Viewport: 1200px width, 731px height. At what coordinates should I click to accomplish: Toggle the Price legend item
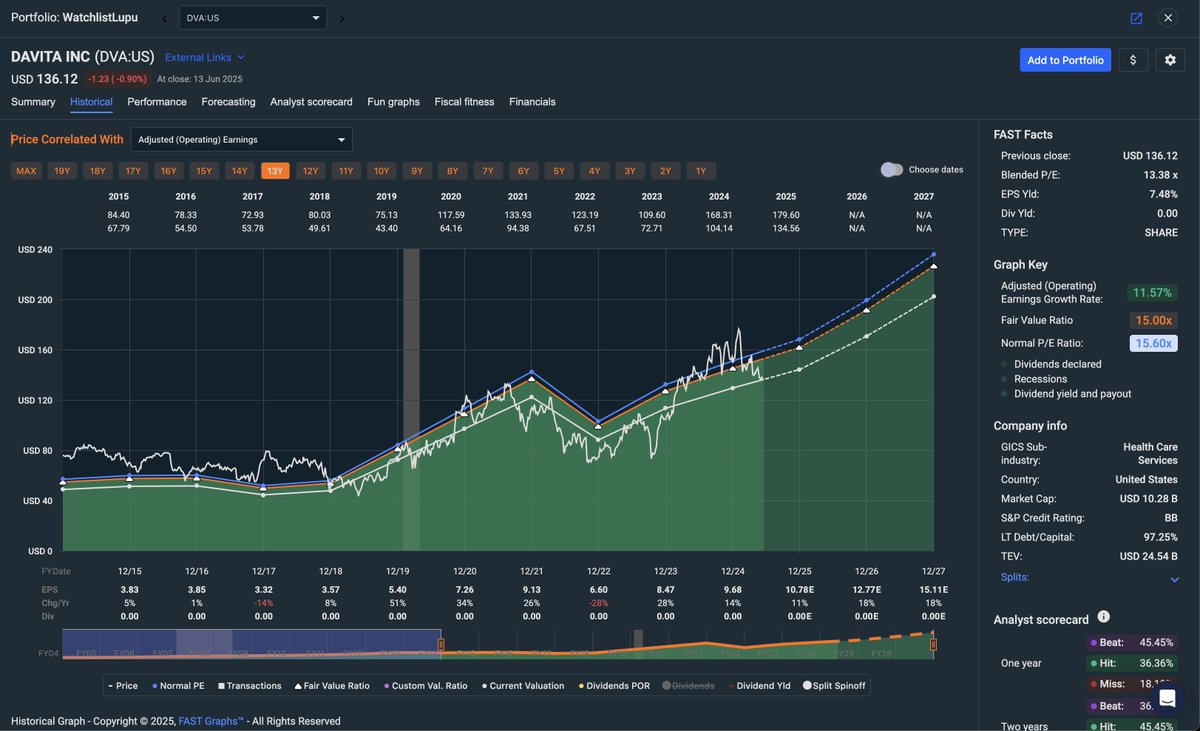pos(123,686)
